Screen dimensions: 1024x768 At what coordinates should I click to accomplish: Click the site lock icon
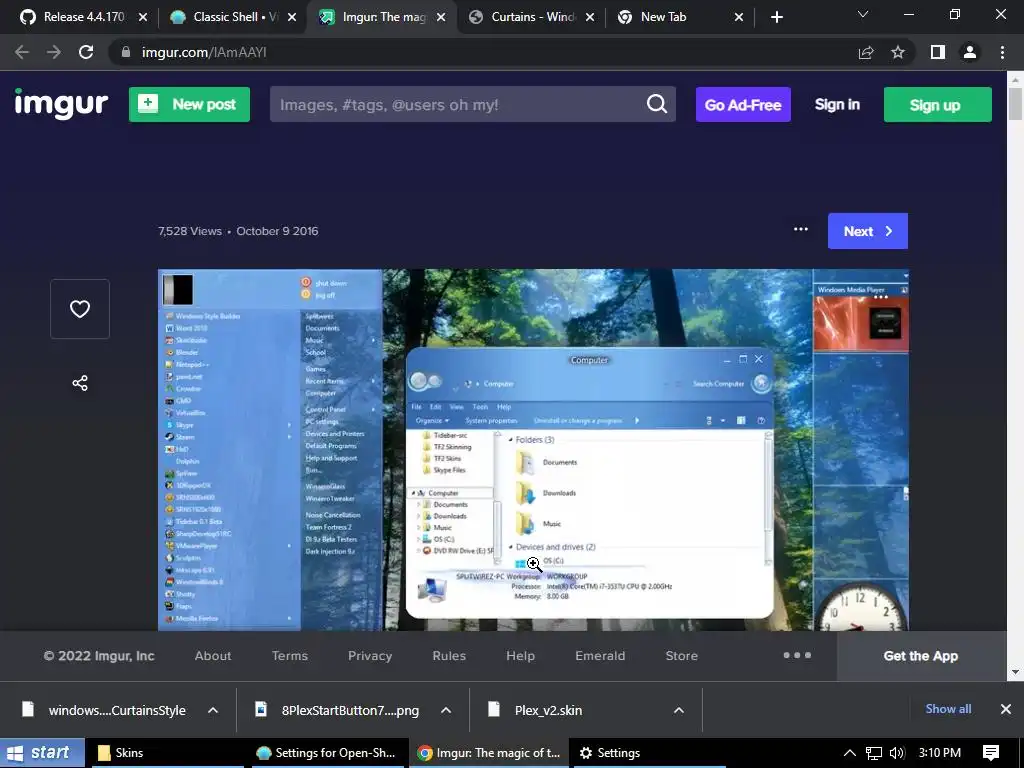126,52
